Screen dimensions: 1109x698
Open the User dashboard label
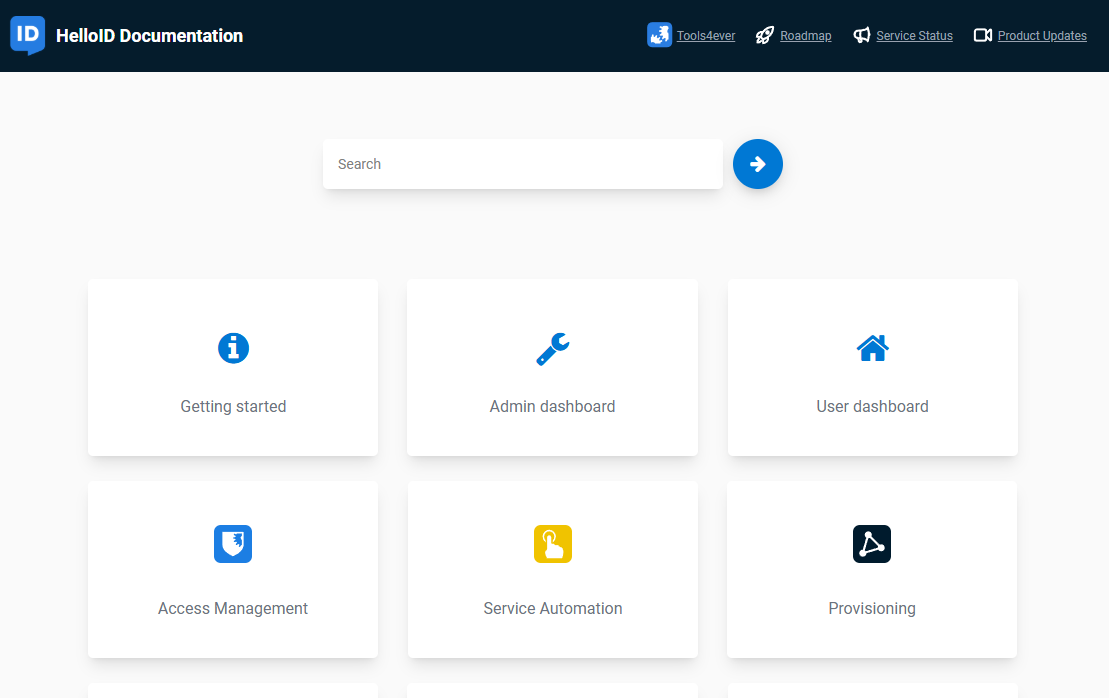pos(873,406)
